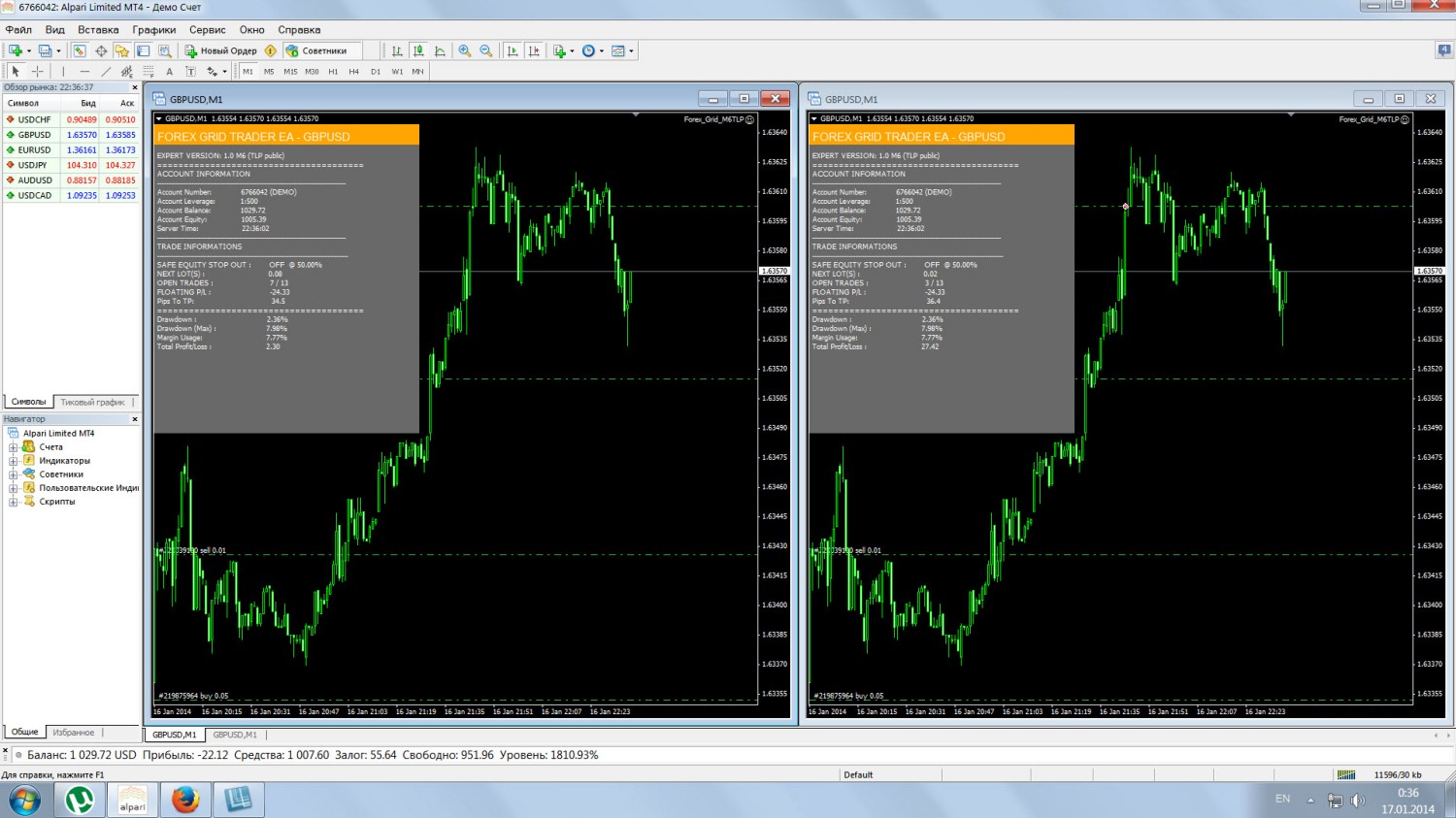1456x818 pixels.
Task: Open a new chart from the toolbar
Action: click(15, 50)
